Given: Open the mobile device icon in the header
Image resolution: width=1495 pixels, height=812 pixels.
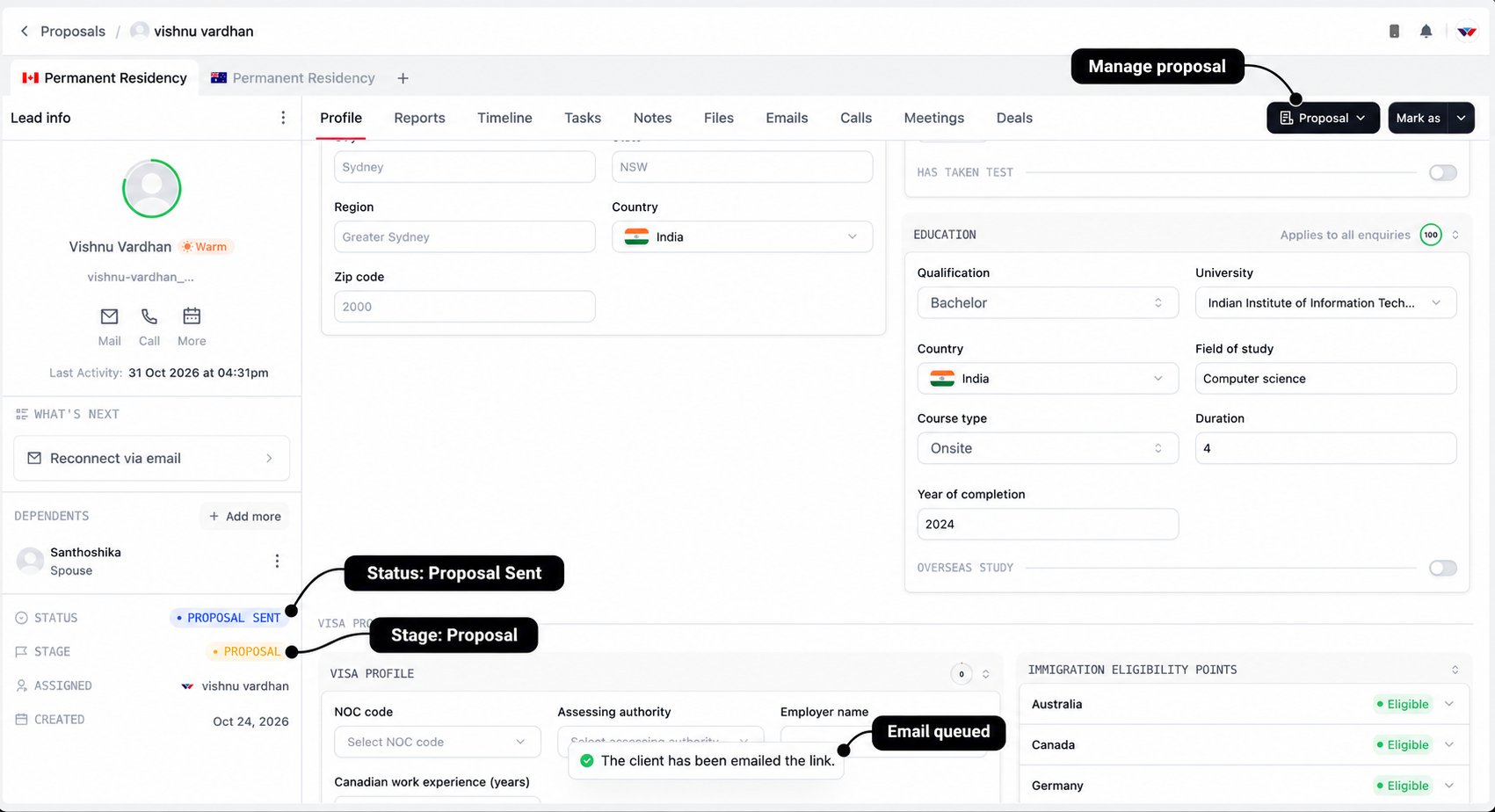Looking at the screenshot, I should (x=1394, y=32).
